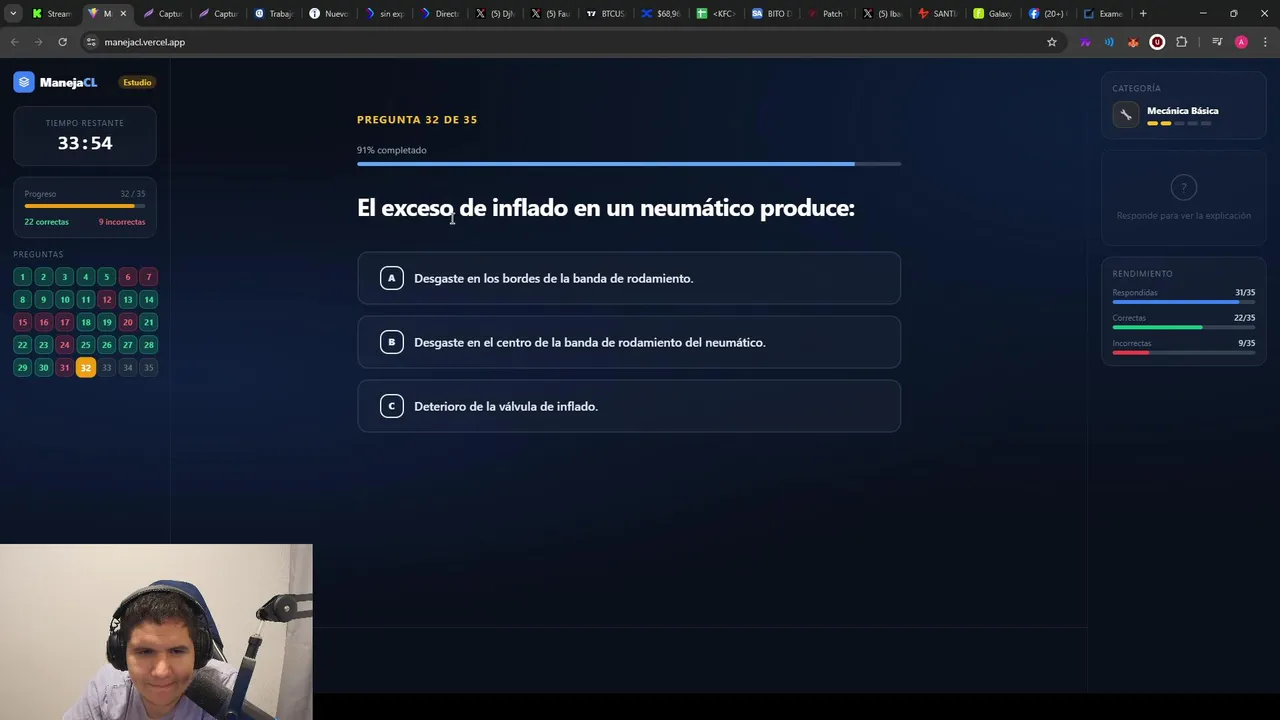Image resolution: width=1280 pixels, height=720 pixels.
Task: Open the media controls icon
Action: pos(1217,42)
